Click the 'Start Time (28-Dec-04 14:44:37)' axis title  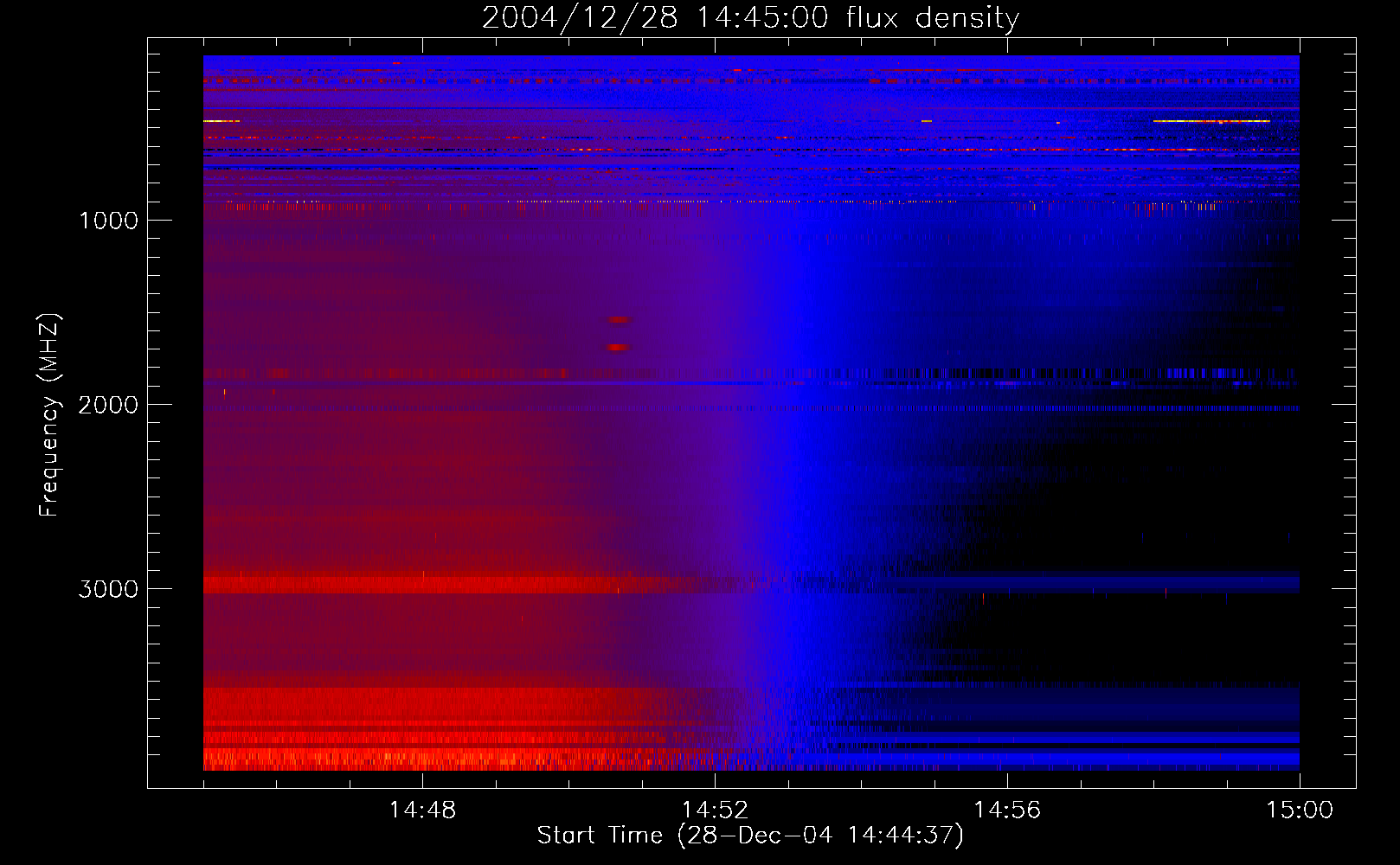coord(750,836)
